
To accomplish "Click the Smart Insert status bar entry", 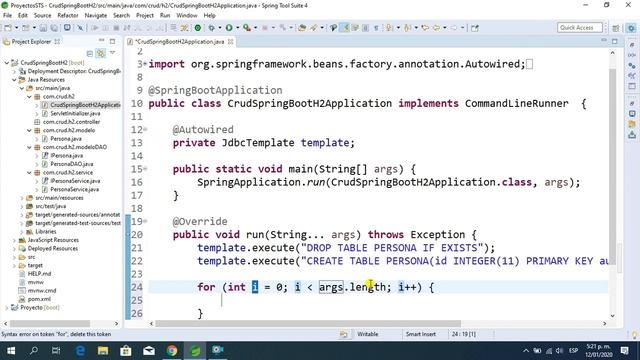I will click(420, 334).
